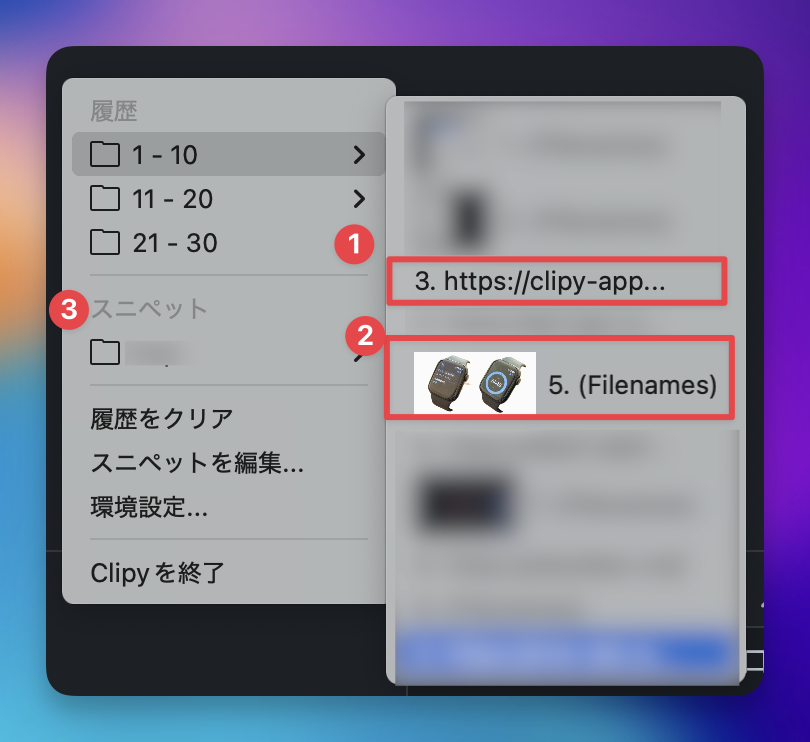Image resolution: width=810 pixels, height=742 pixels.
Task: Open the 11 - 20 history label
Action: [172, 199]
